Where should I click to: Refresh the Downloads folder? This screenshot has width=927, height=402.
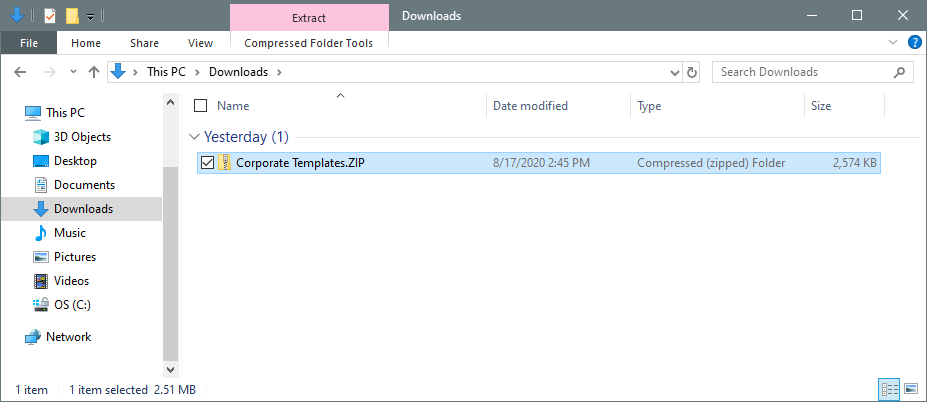pyautogui.click(x=691, y=73)
